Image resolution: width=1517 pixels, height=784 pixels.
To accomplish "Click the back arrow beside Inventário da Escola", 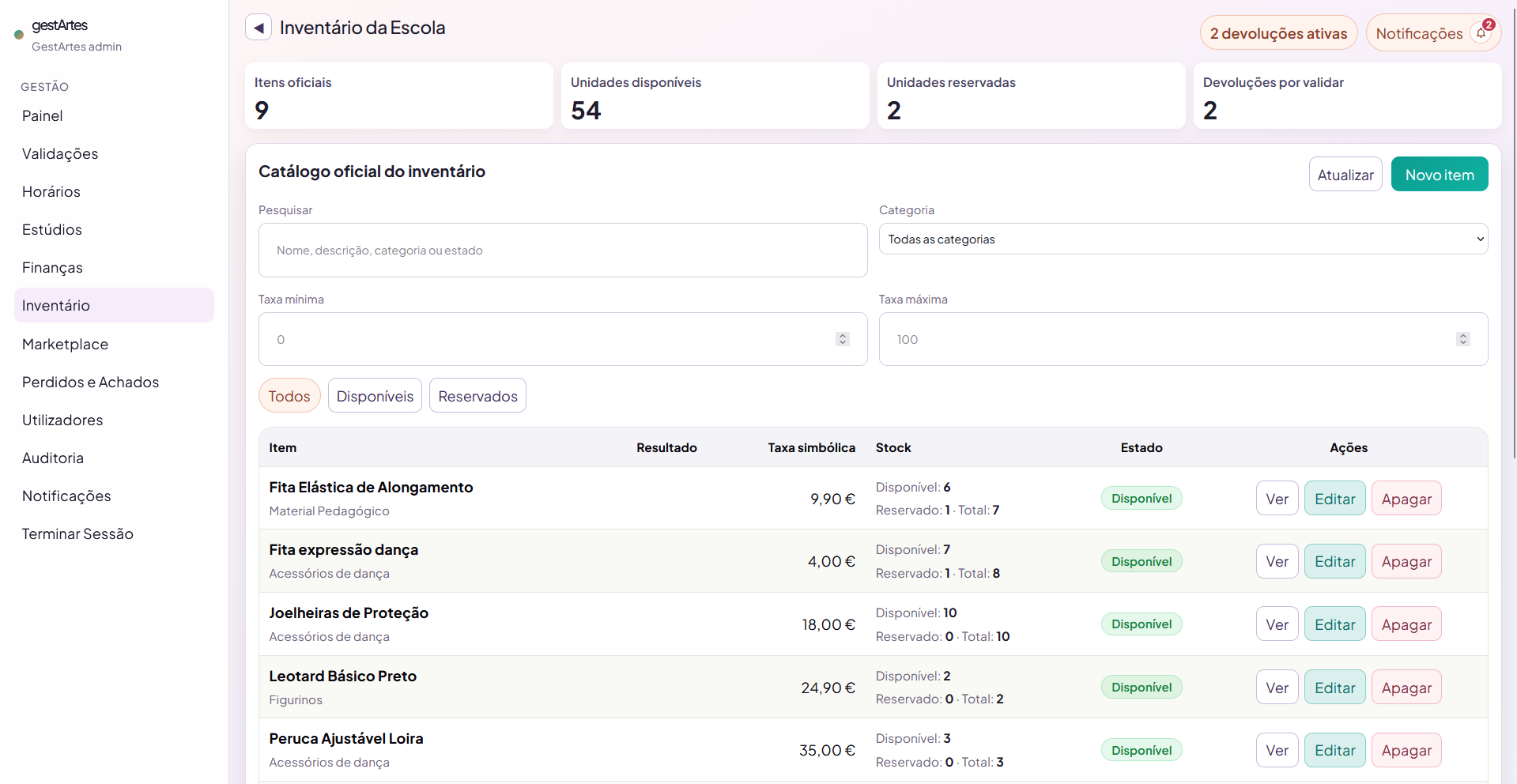I will click(258, 28).
